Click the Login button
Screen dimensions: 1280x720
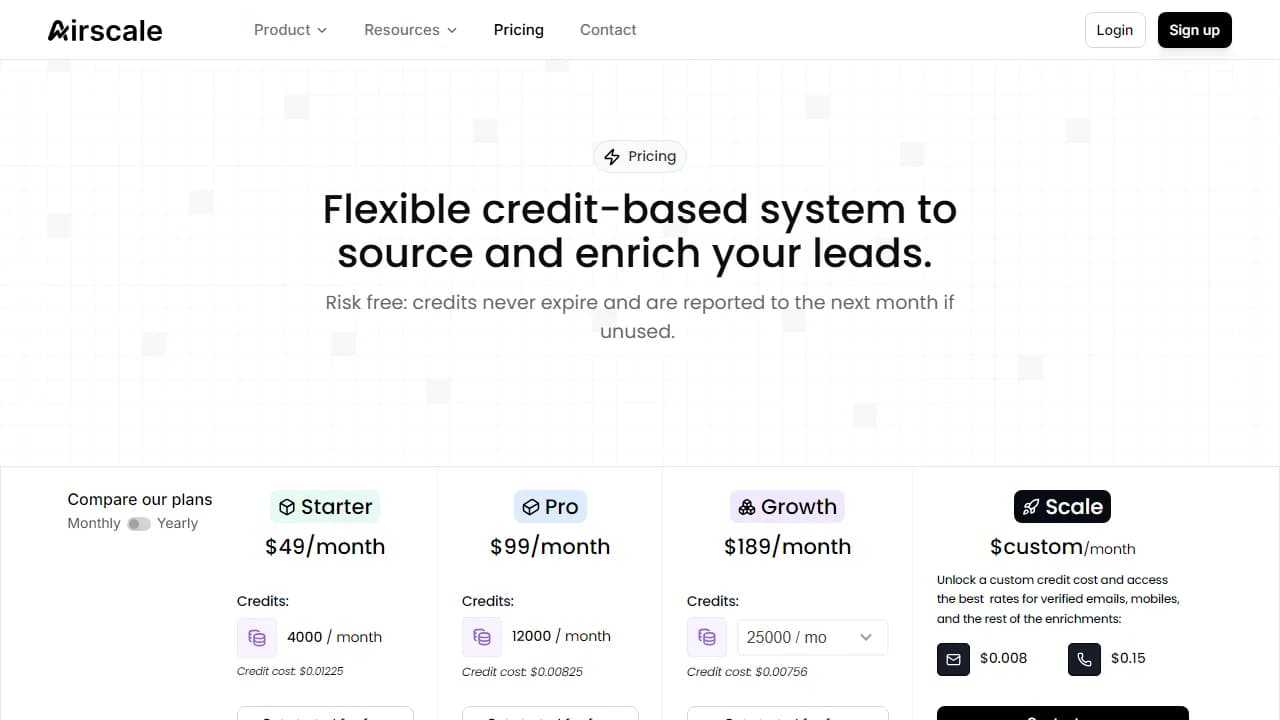(1114, 30)
